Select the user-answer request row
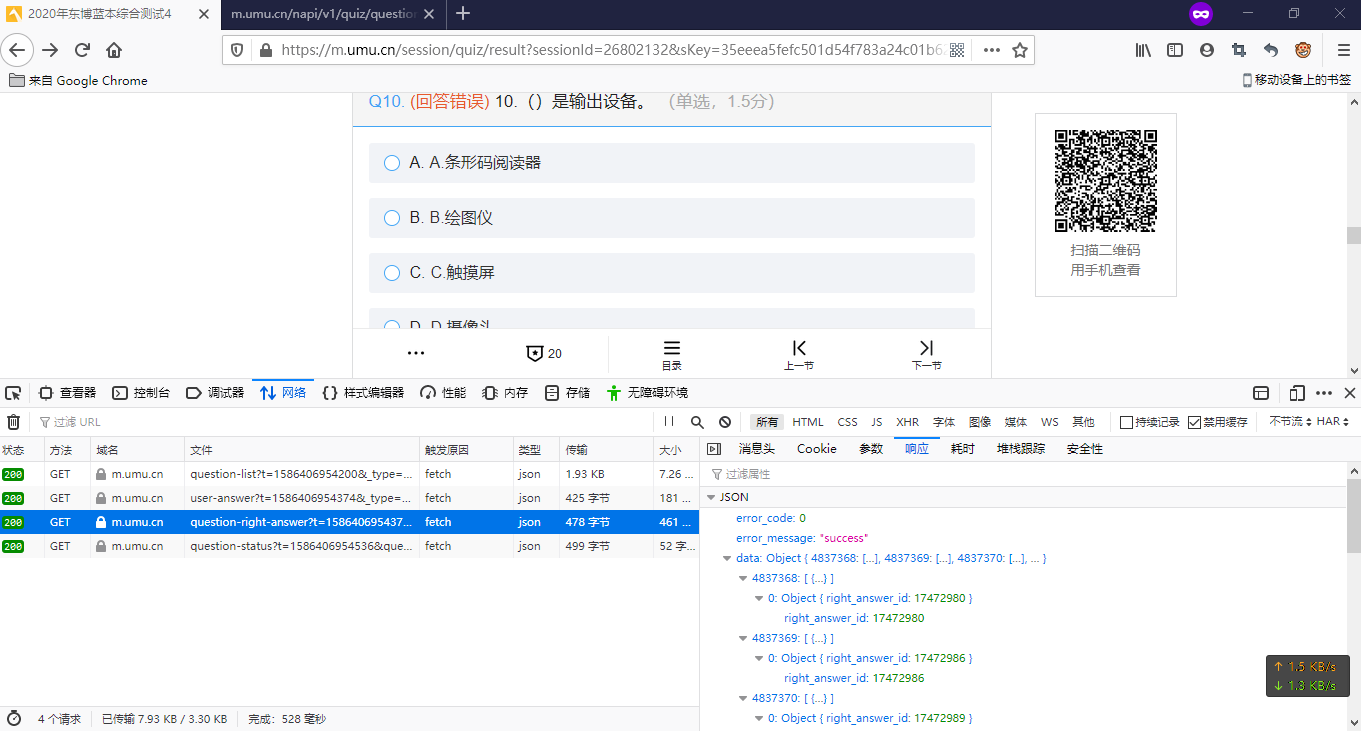Screen dimensions: 1361x731 tap(349, 498)
